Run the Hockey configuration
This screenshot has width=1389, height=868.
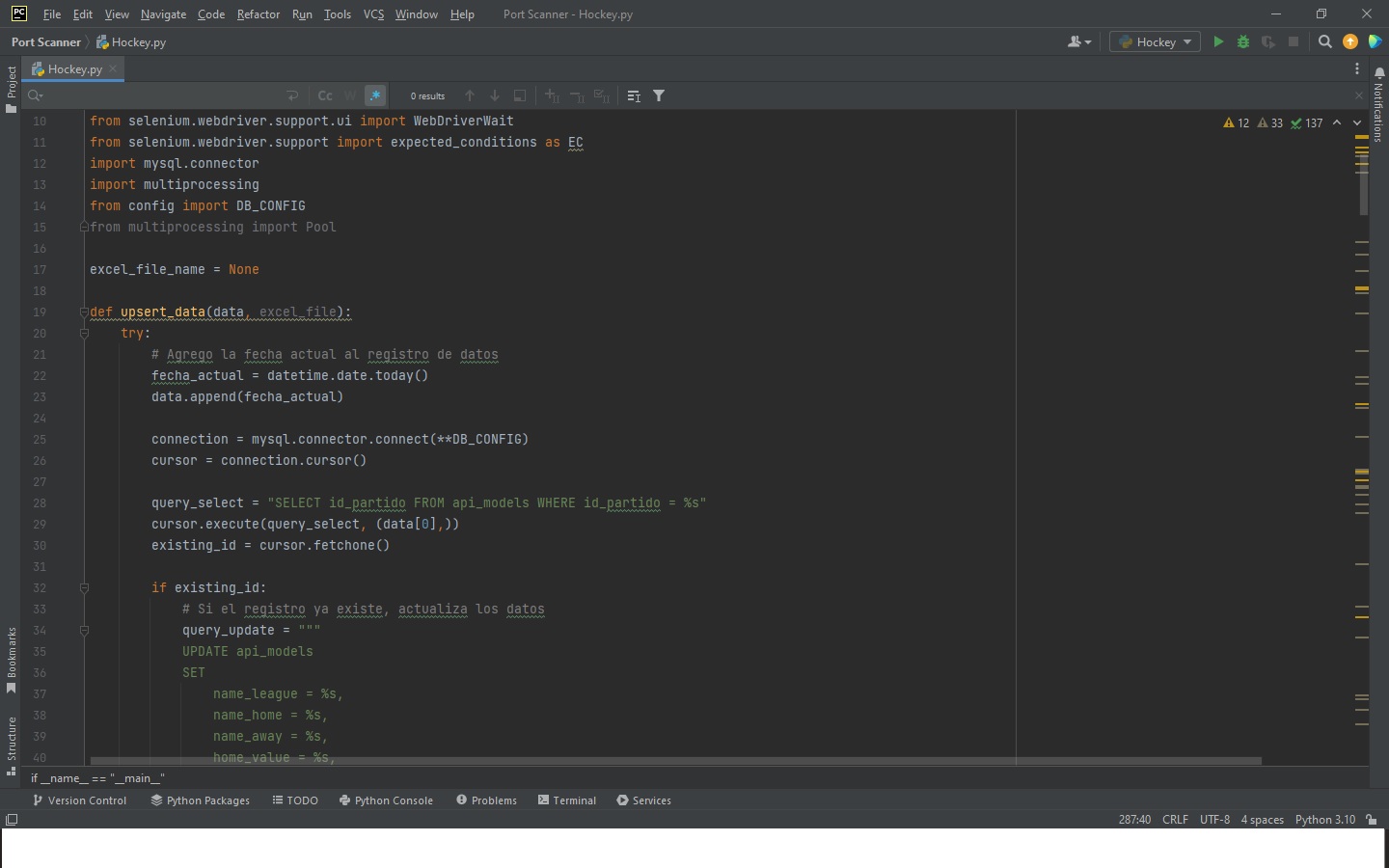pos(1218,41)
